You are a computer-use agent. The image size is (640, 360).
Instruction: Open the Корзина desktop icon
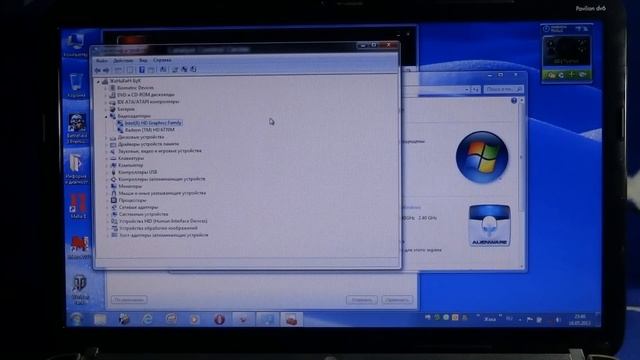[76, 86]
